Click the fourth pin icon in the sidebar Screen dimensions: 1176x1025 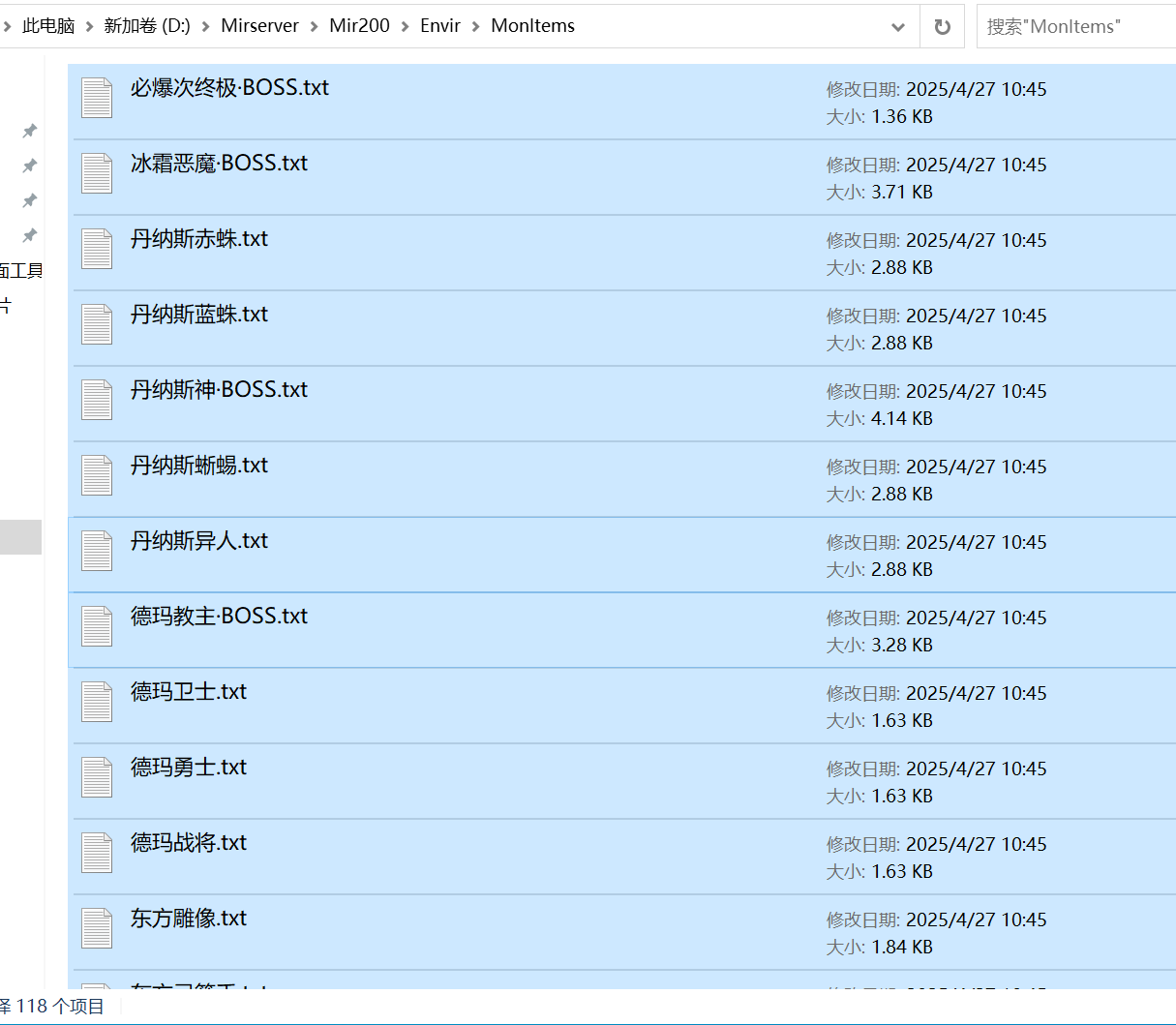coord(30,235)
